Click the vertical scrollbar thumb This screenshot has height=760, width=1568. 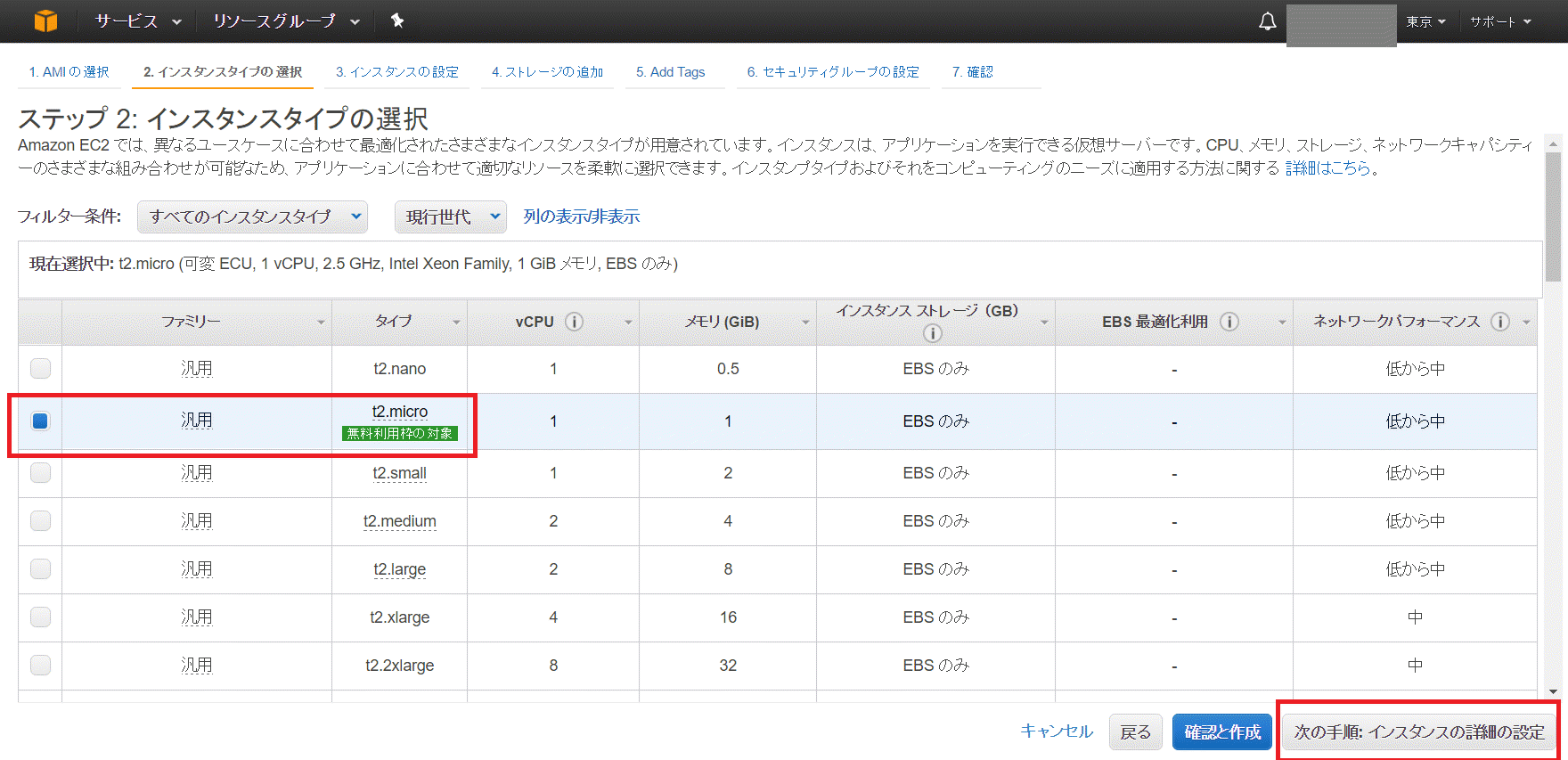click(1553, 217)
